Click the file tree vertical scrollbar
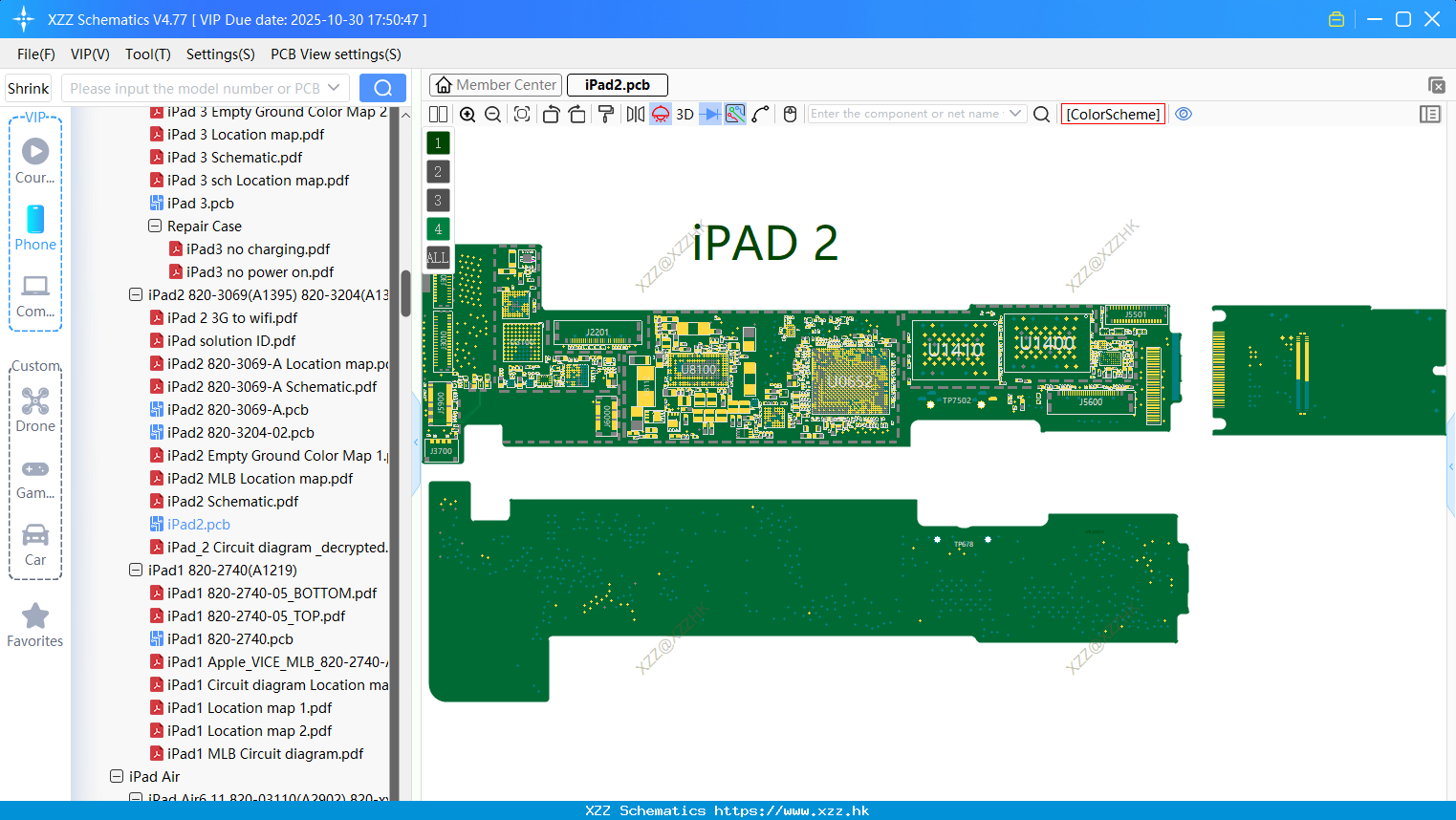This screenshot has width=1456, height=820. (405, 293)
